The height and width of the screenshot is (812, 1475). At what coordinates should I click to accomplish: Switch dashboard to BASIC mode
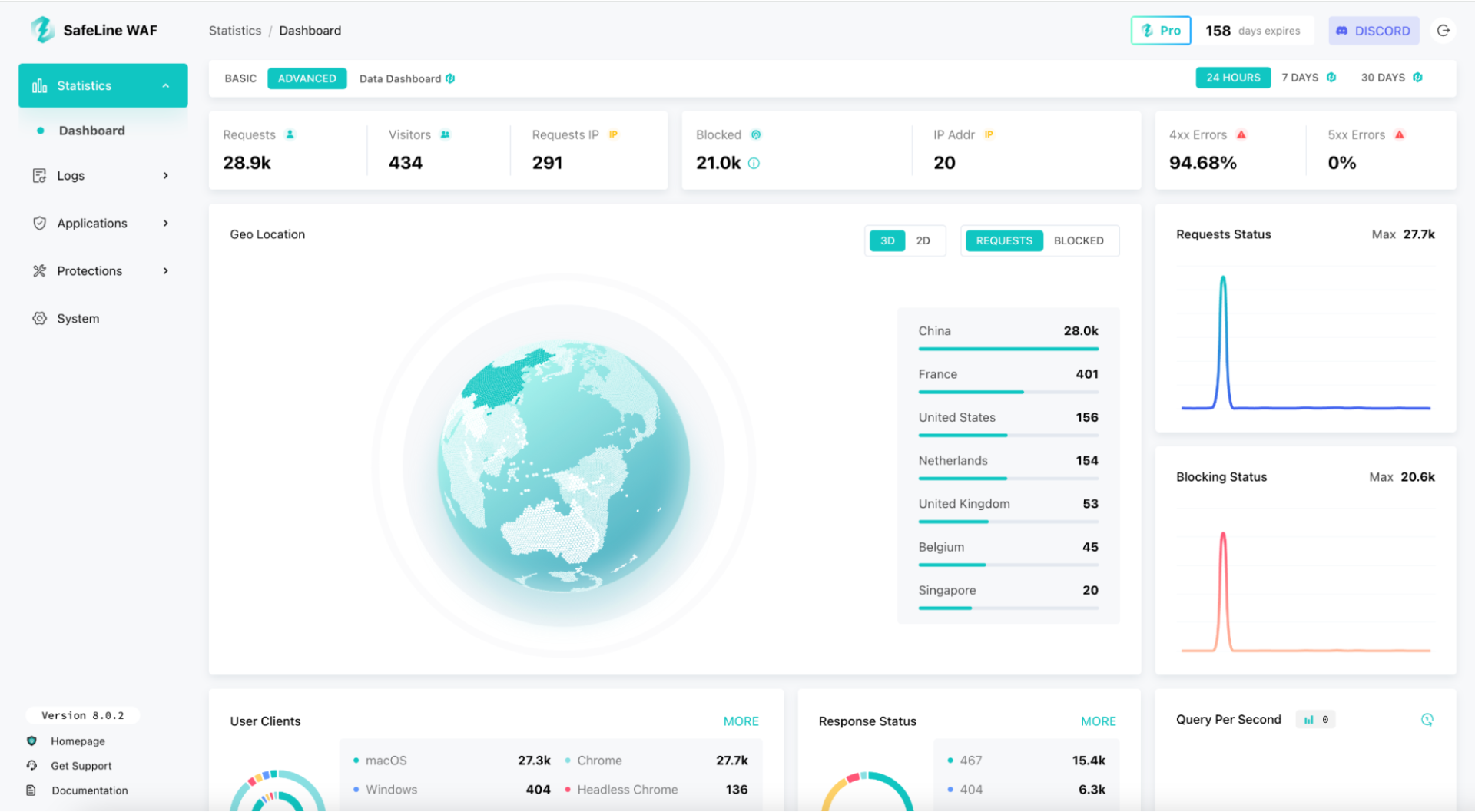pos(240,78)
